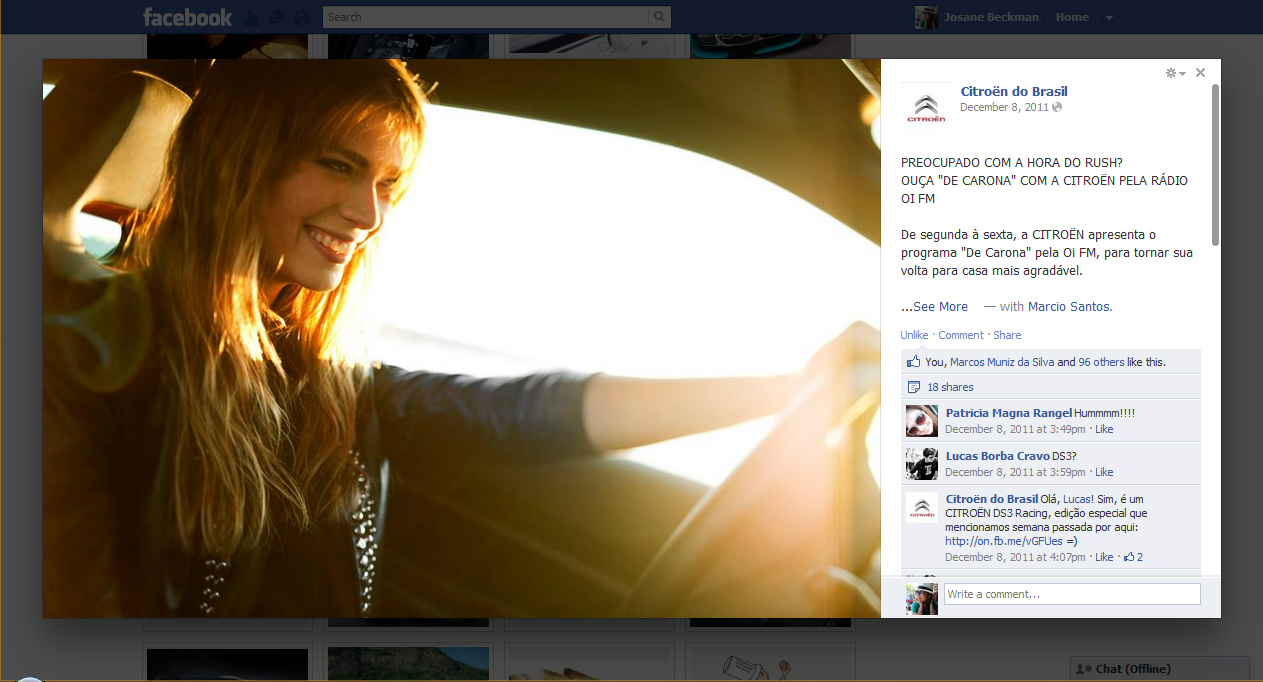Image resolution: width=1263 pixels, height=682 pixels.
Task: Click thumbs-up icon beside likes summary
Action: click(913, 362)
